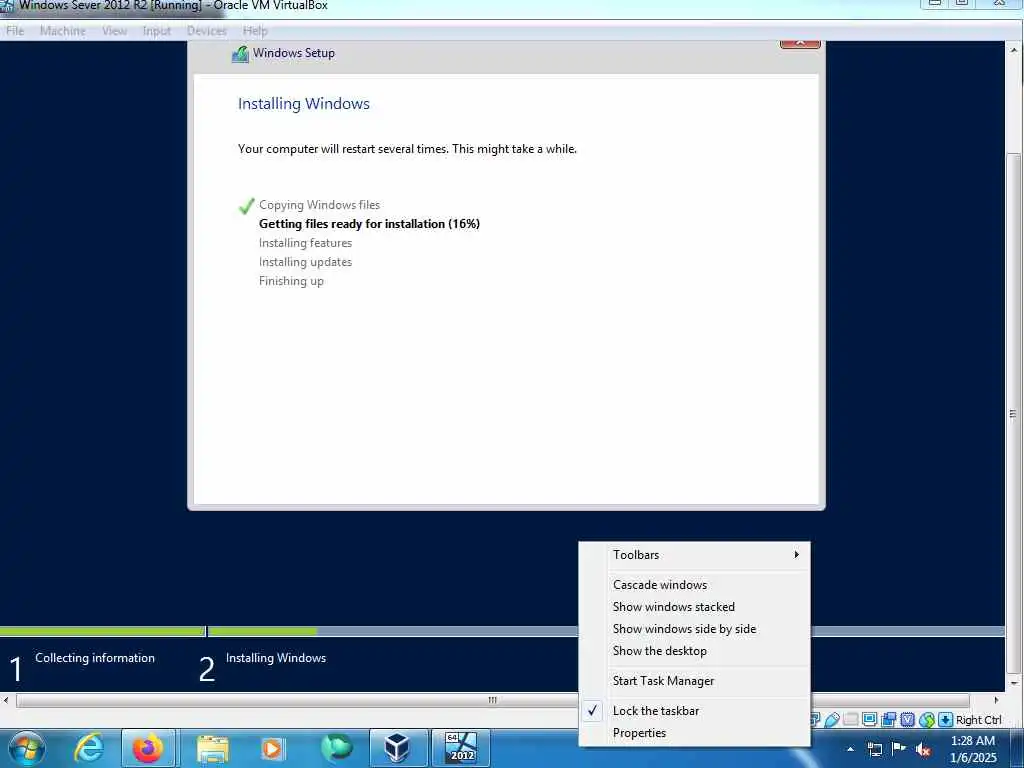Viewport: 1024px width, 768px height.
Task: Click the muted volume speaker tray icon
Action: click(x=923, y=750)
